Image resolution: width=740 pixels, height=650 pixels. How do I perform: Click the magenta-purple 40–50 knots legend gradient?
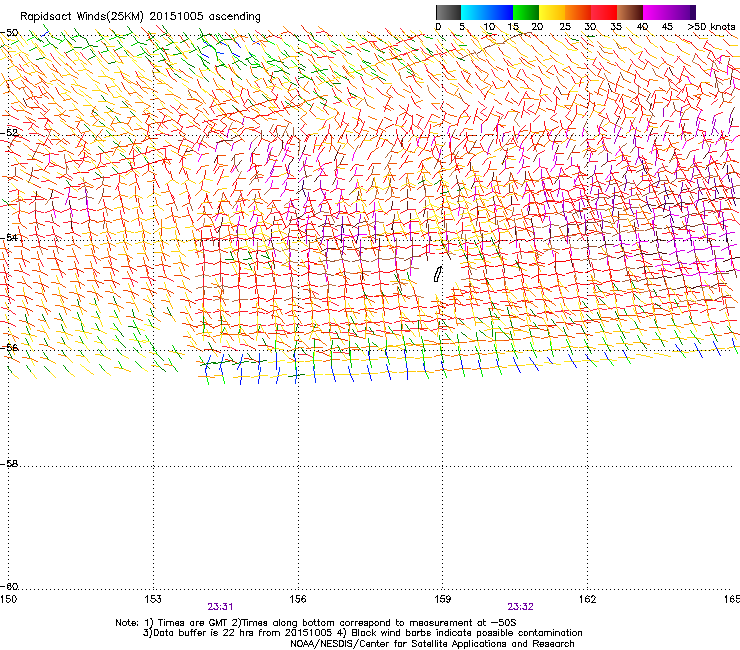(x=669, y=12)
